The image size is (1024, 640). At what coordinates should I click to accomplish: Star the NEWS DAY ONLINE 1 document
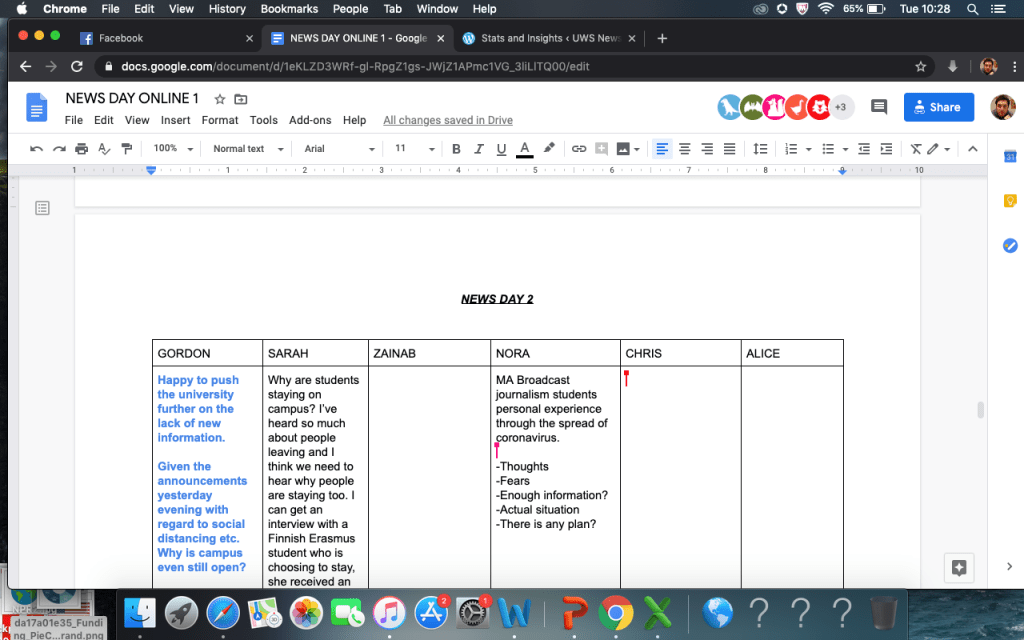click(220, 99)
